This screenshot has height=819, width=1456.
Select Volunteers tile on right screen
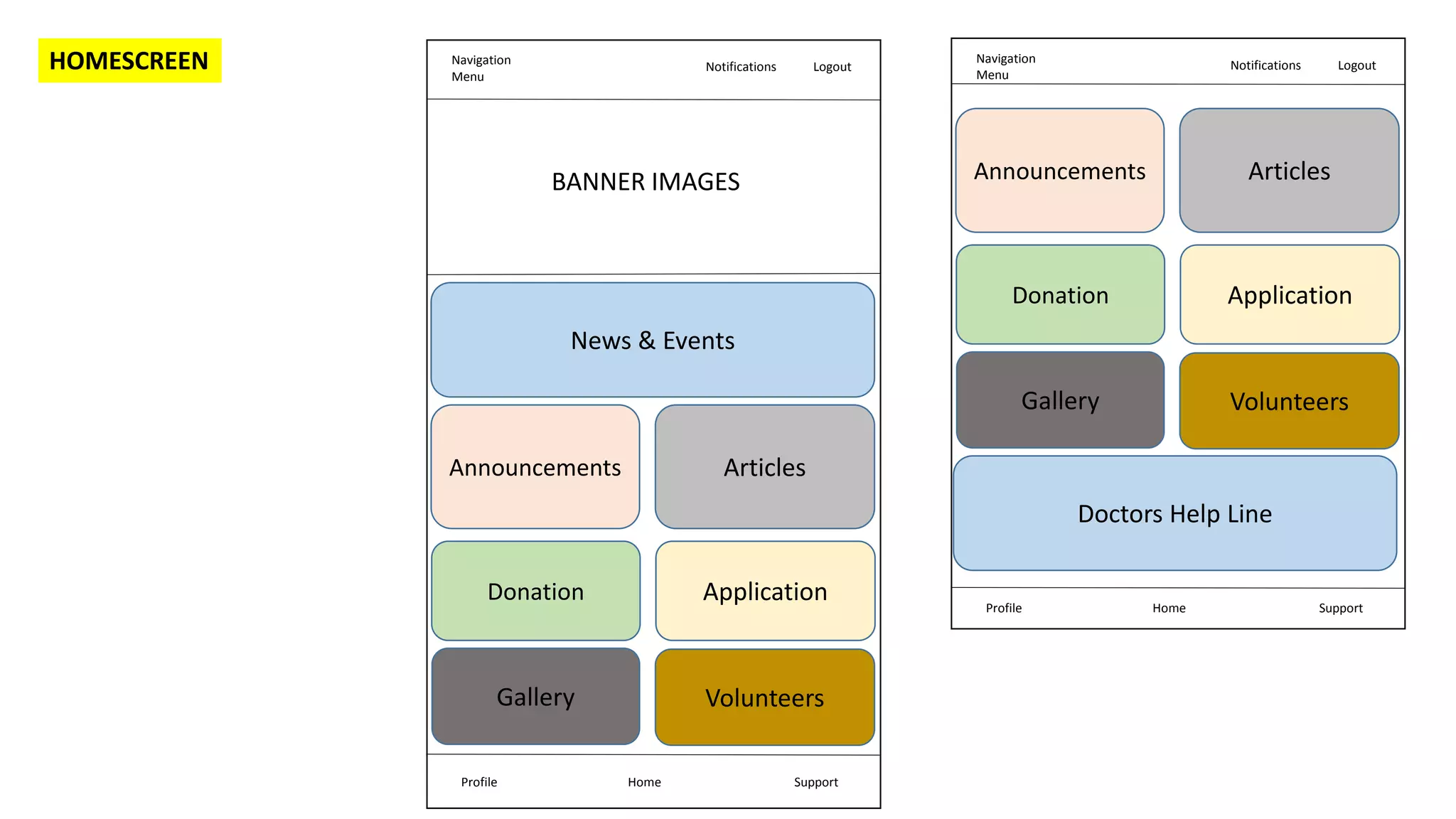coord(1289,401)
